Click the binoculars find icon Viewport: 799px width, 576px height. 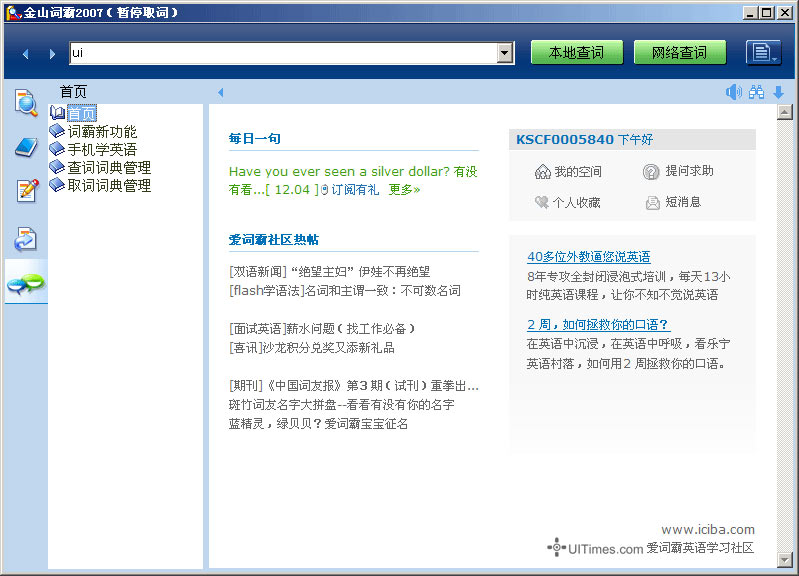[757, 92]
